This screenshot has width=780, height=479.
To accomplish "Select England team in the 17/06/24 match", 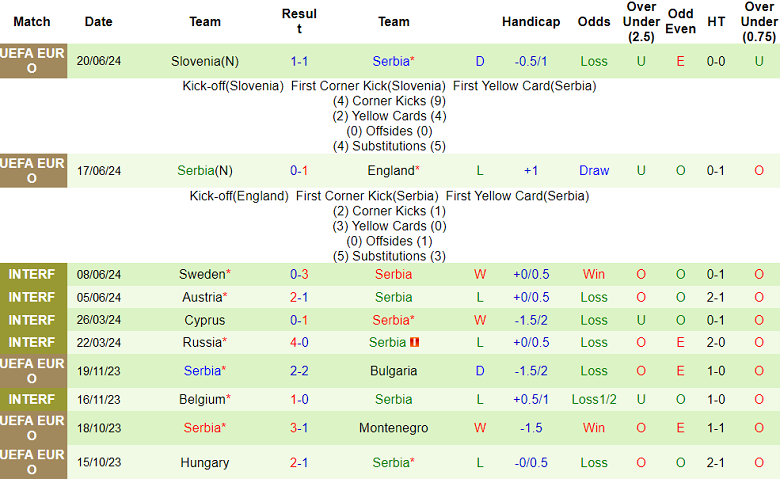I will click(x=393, y=170).
